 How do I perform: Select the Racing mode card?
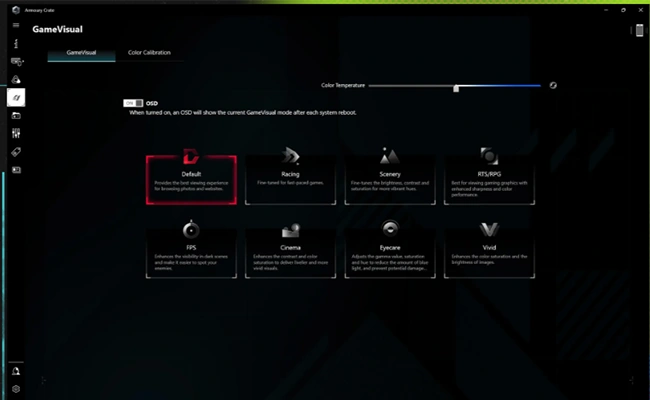pos(291,179)
